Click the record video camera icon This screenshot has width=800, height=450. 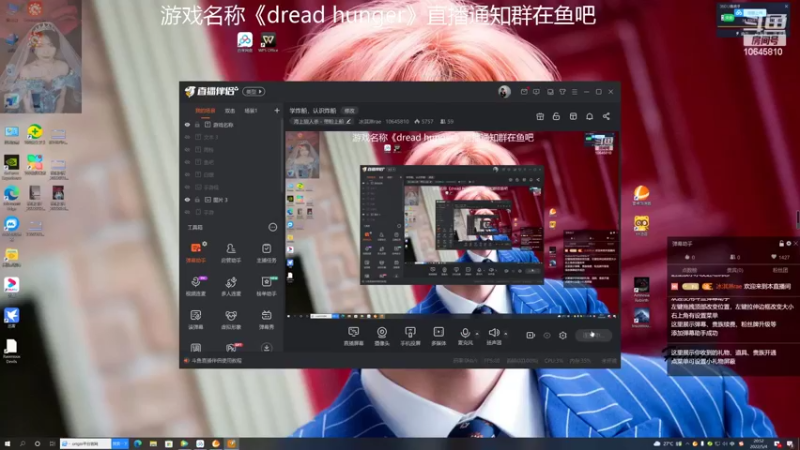pos(531,335)
